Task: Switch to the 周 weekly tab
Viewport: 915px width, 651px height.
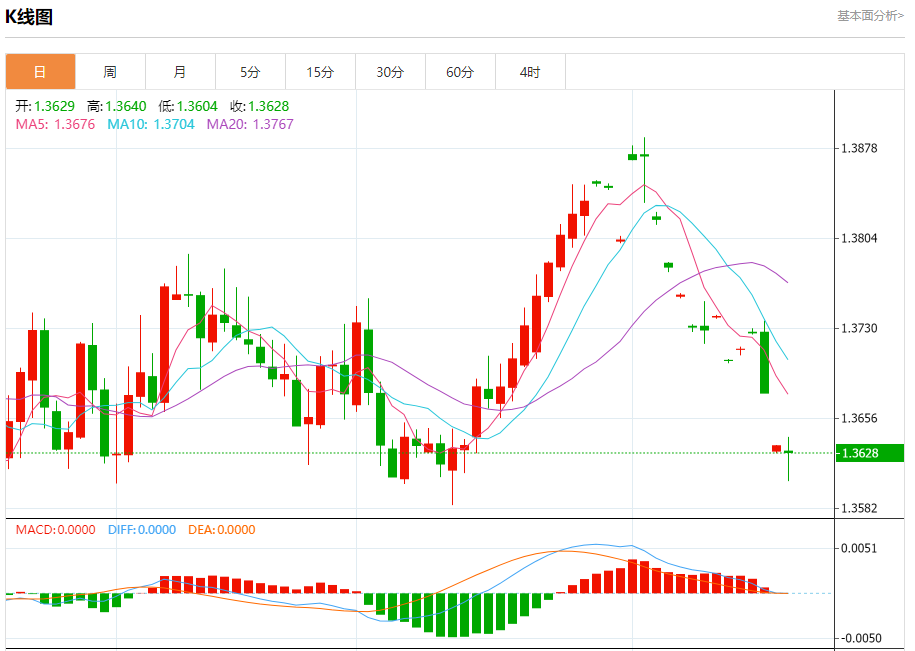Action: pos(110,72)
